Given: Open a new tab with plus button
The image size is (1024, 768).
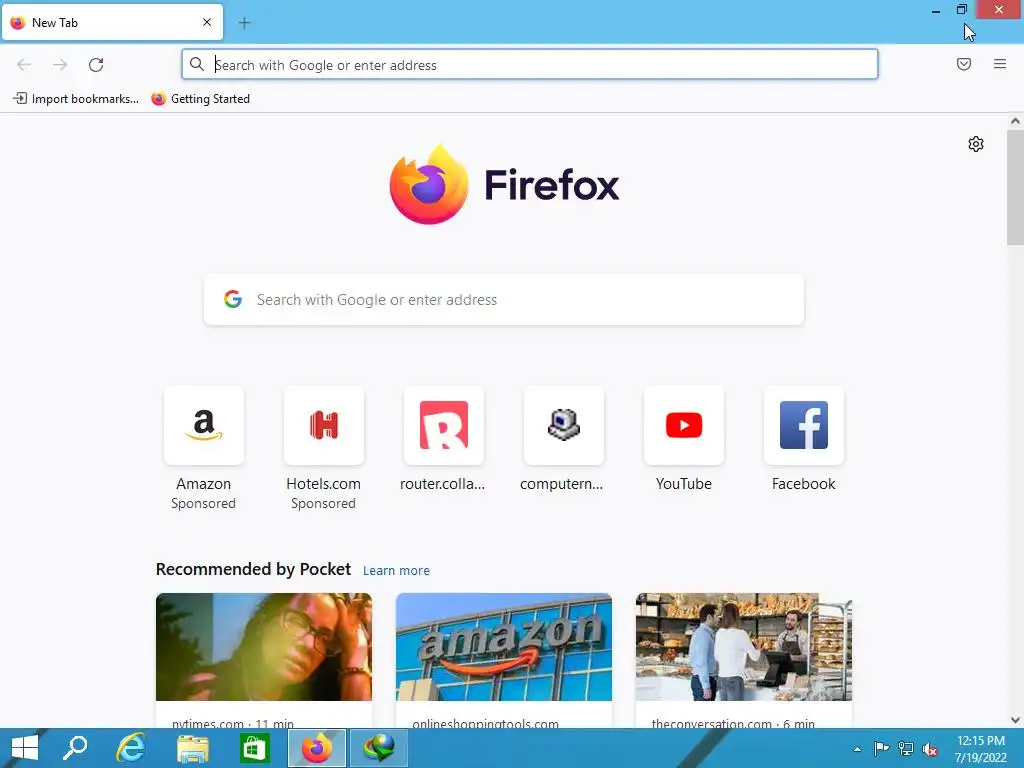Looking at the screenshot, I should [244, 23].
